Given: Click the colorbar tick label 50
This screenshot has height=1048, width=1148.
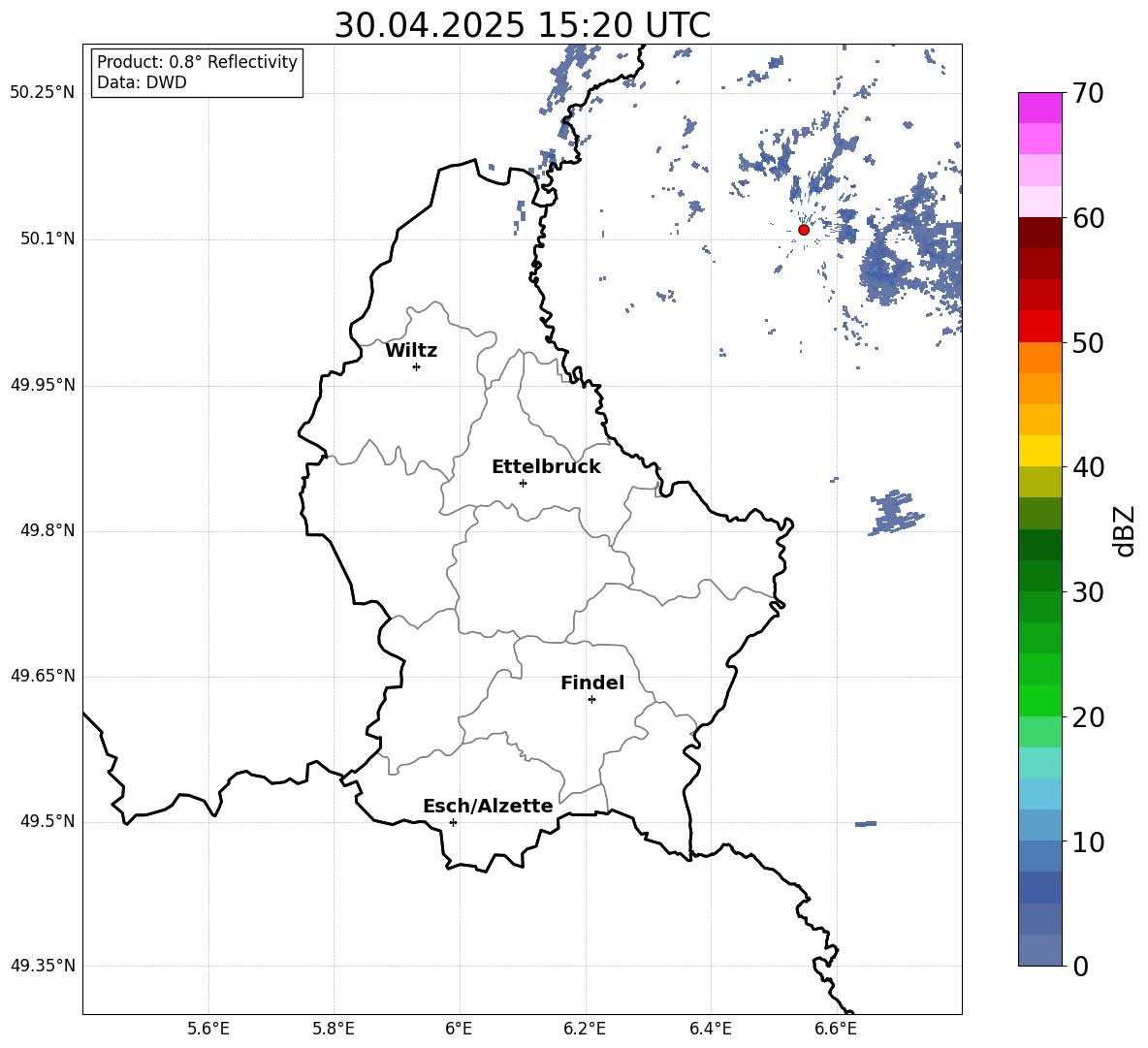Looking at the screenshot, I should pos(1088,342).
